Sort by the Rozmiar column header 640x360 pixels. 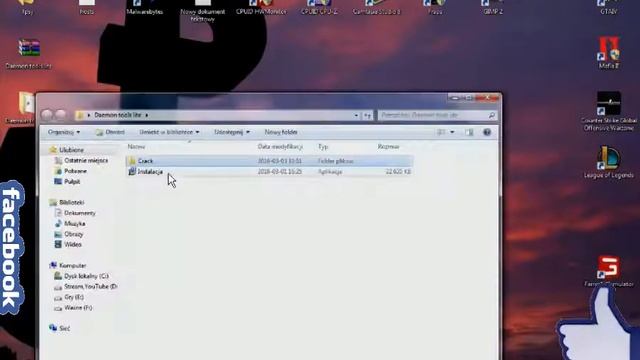coord(388,147)
